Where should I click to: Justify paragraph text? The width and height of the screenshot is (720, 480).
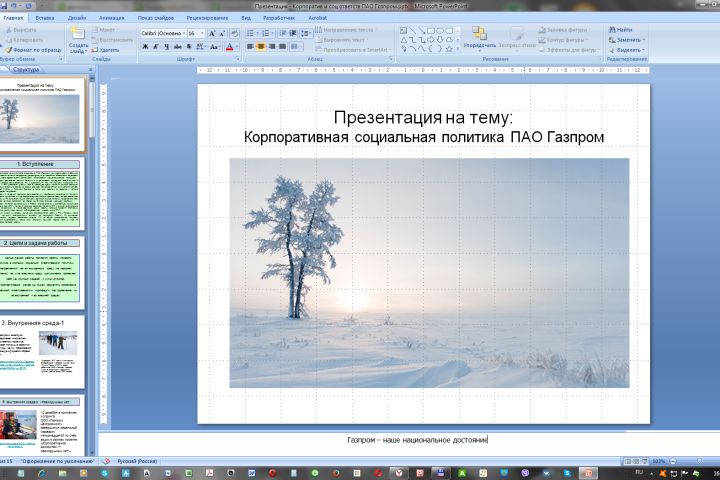point(282,47)
